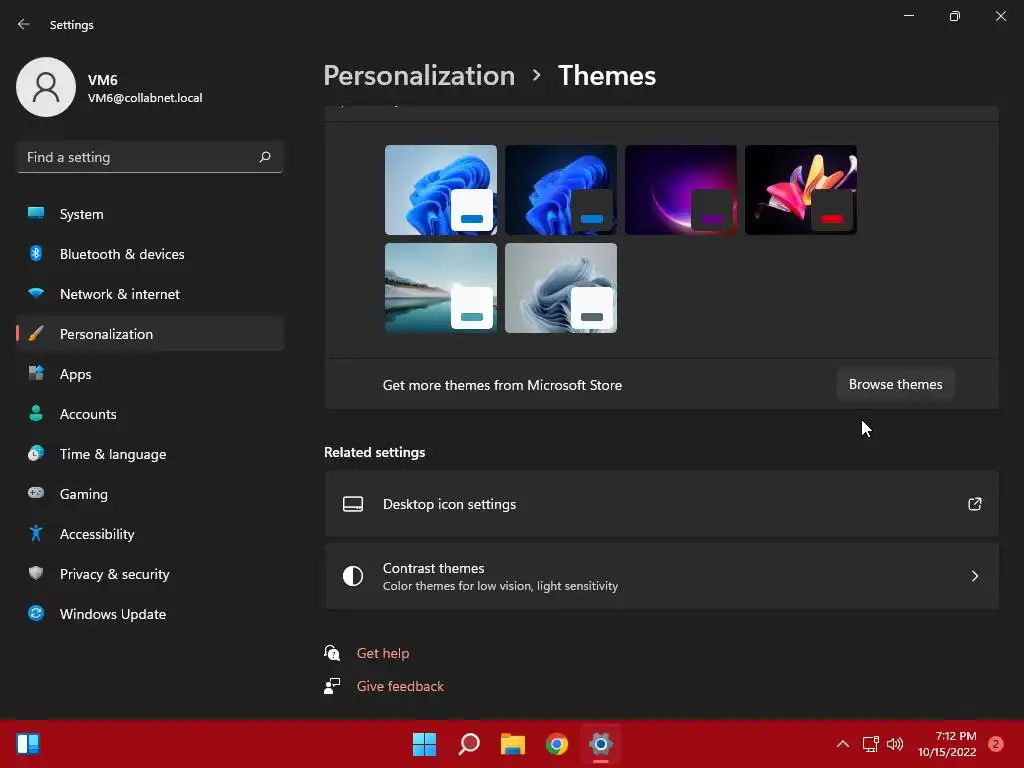The image size is (1024, 768).
Task: Click the Apps icon in sidebar
Action: click(x=36, y=374)
